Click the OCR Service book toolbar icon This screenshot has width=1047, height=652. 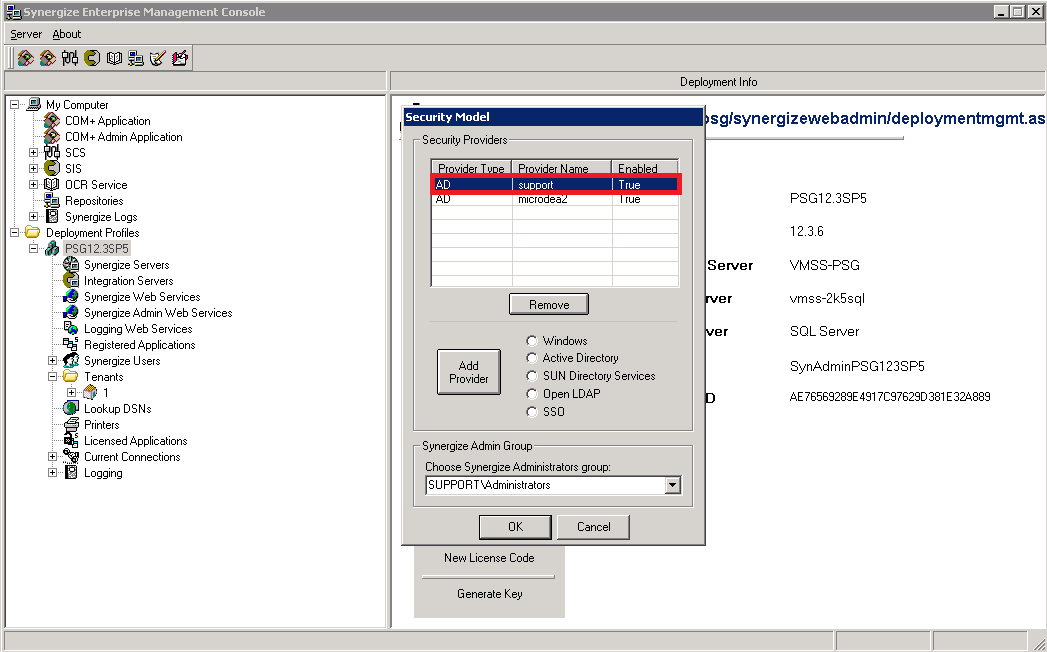(114, 58)
